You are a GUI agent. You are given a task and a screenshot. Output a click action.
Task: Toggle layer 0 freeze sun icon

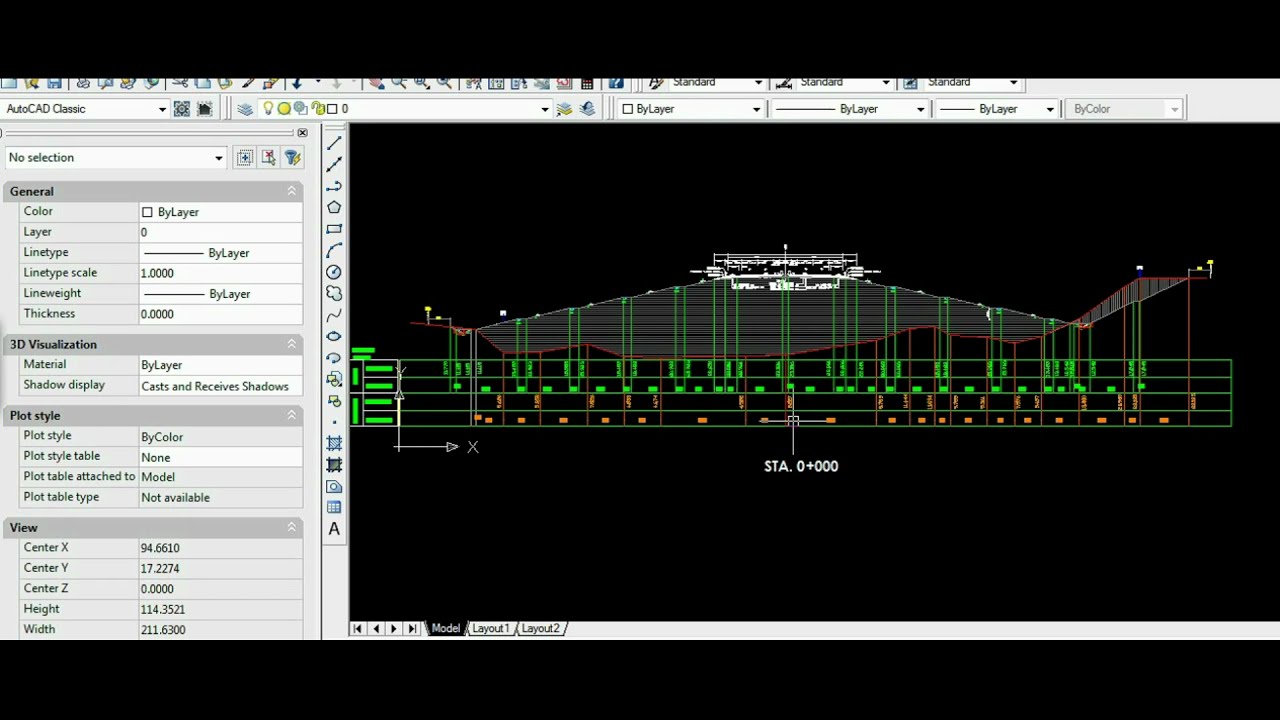284,109
